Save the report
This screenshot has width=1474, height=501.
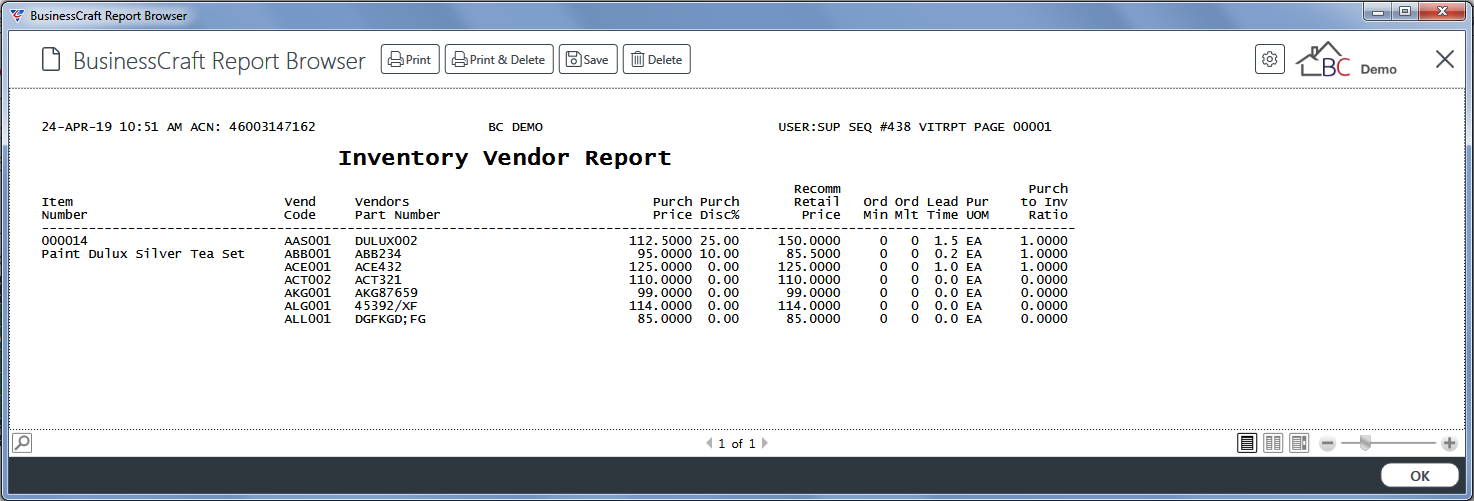[588, 60]
